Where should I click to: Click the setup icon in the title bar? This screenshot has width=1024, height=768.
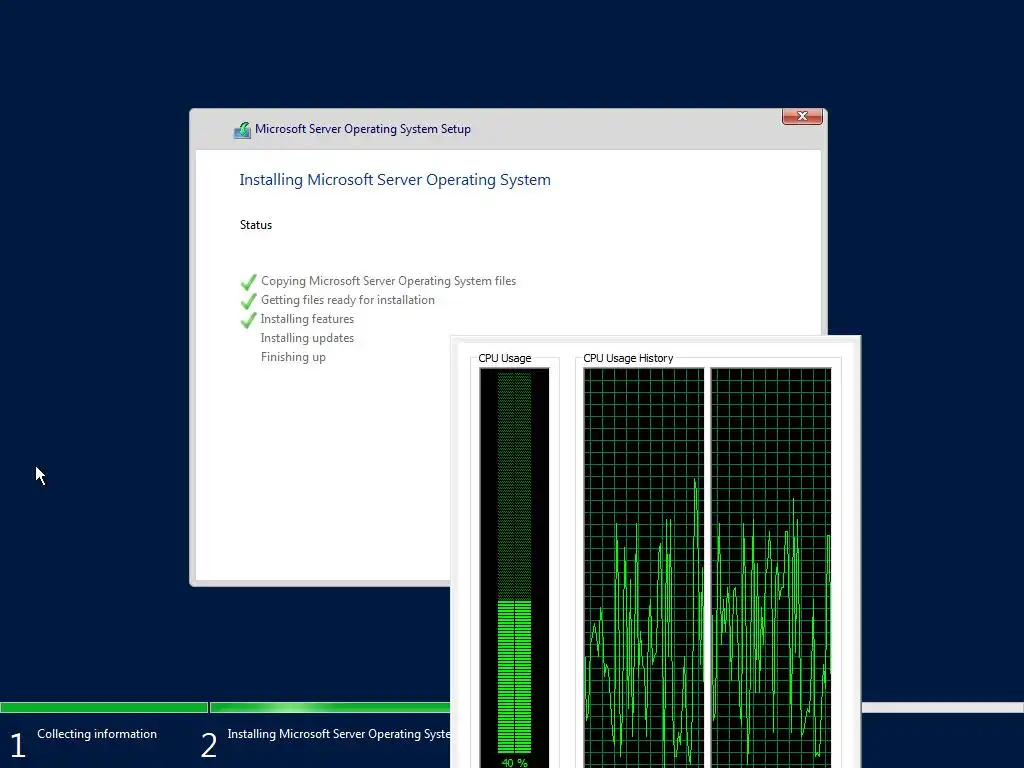[x=242, y=130]
